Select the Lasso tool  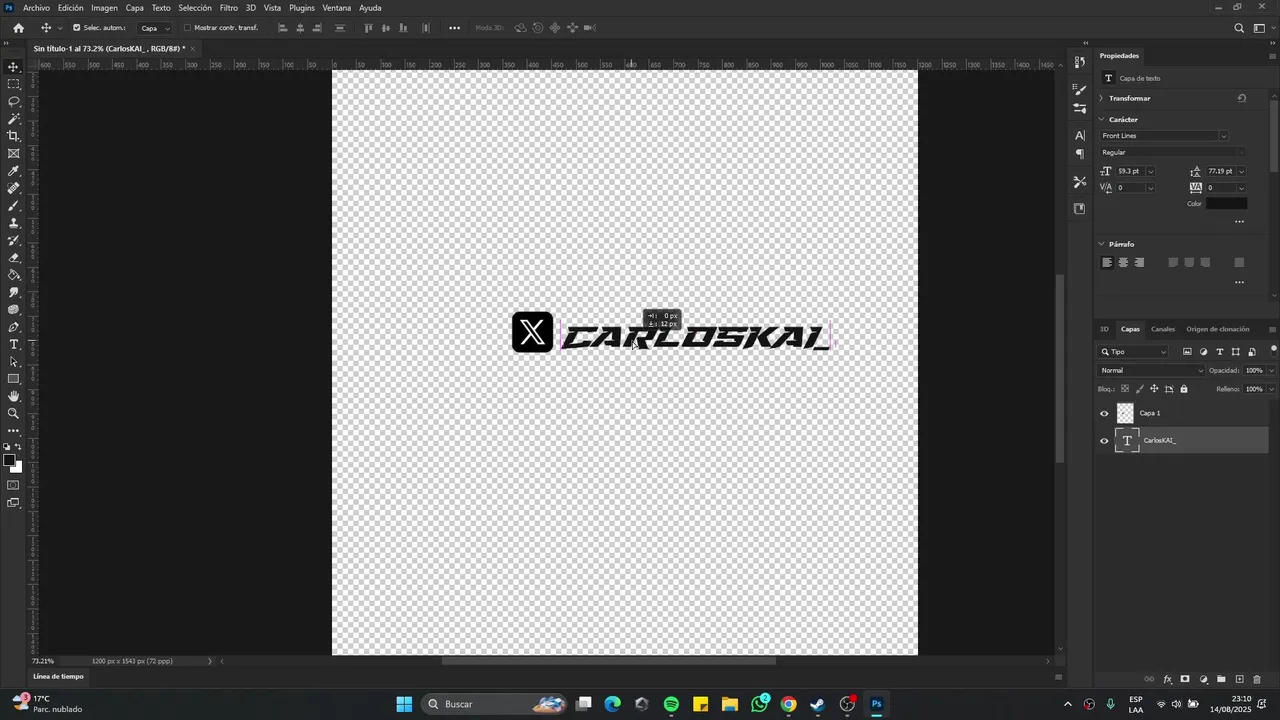(14, 101)
